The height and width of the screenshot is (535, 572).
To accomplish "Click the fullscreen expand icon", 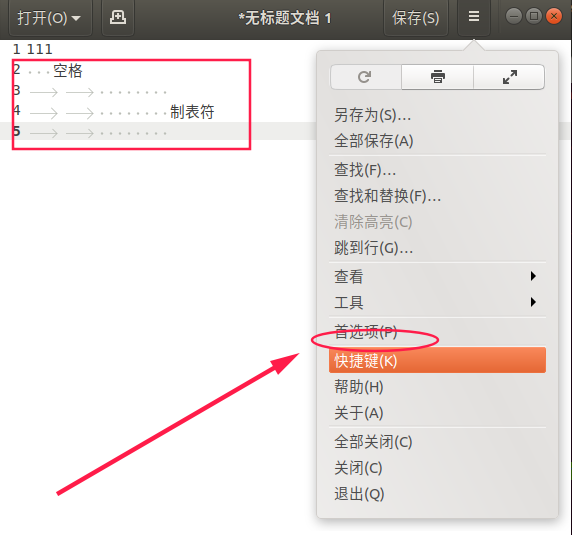I will pos(509,77).
